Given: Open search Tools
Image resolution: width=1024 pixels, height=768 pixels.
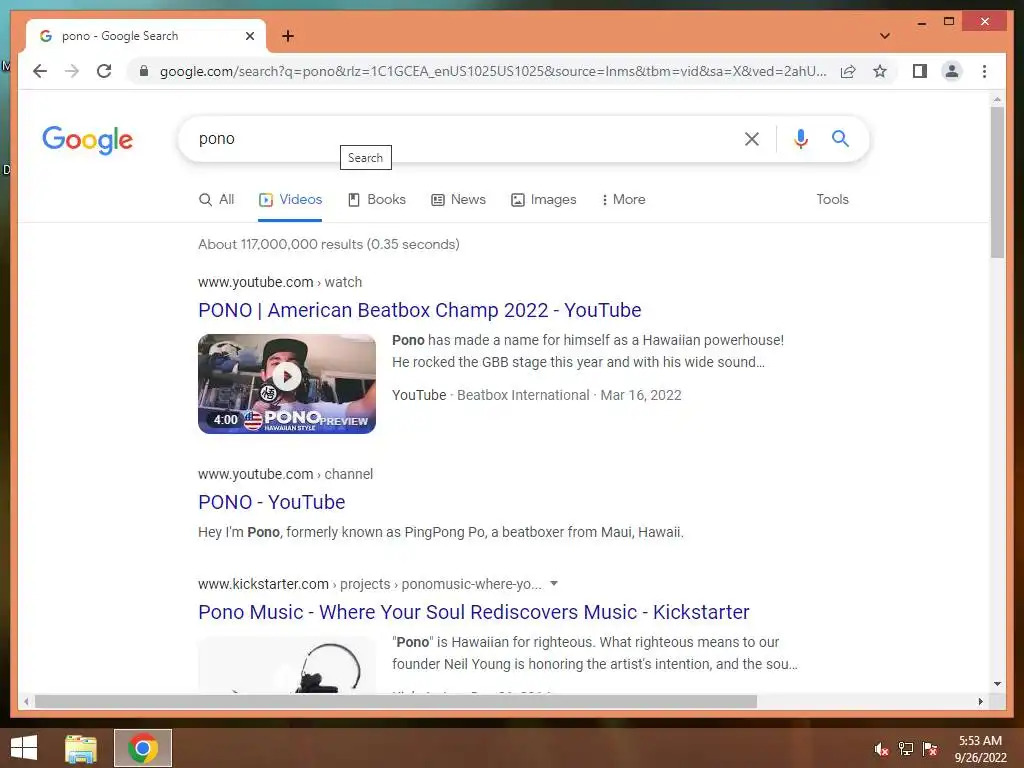Looking at the screenshot, I should click(x=832, y=200).
